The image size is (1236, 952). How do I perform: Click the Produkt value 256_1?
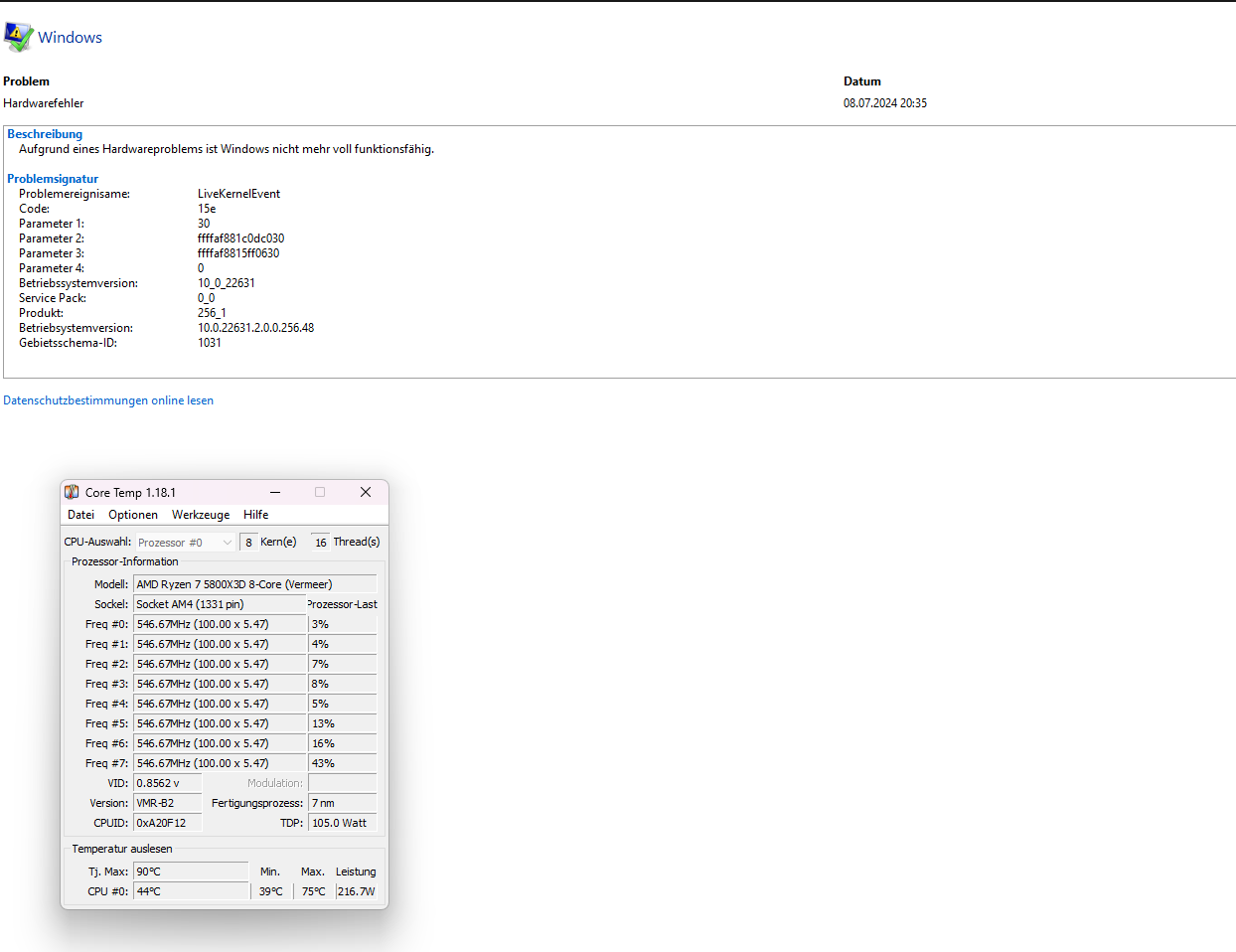pyautogui.click(x=212, y=313)
